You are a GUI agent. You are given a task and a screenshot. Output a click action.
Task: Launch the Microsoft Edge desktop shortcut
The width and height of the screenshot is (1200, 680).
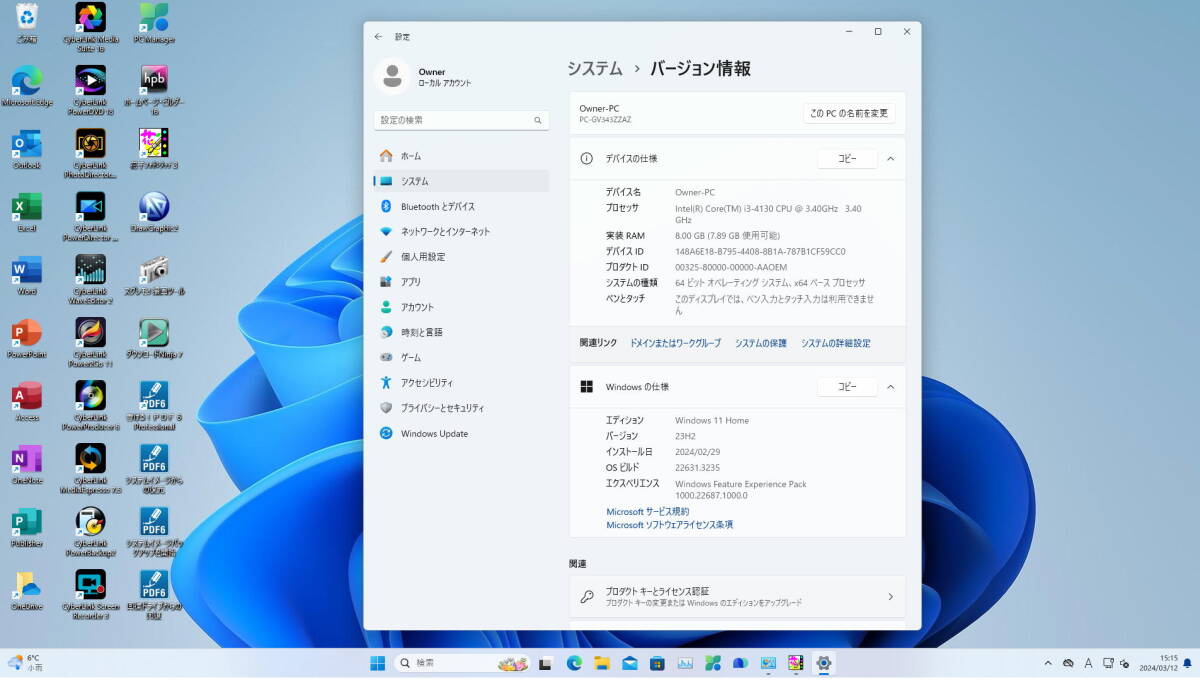pyautogui.click(x=27, y=85)
